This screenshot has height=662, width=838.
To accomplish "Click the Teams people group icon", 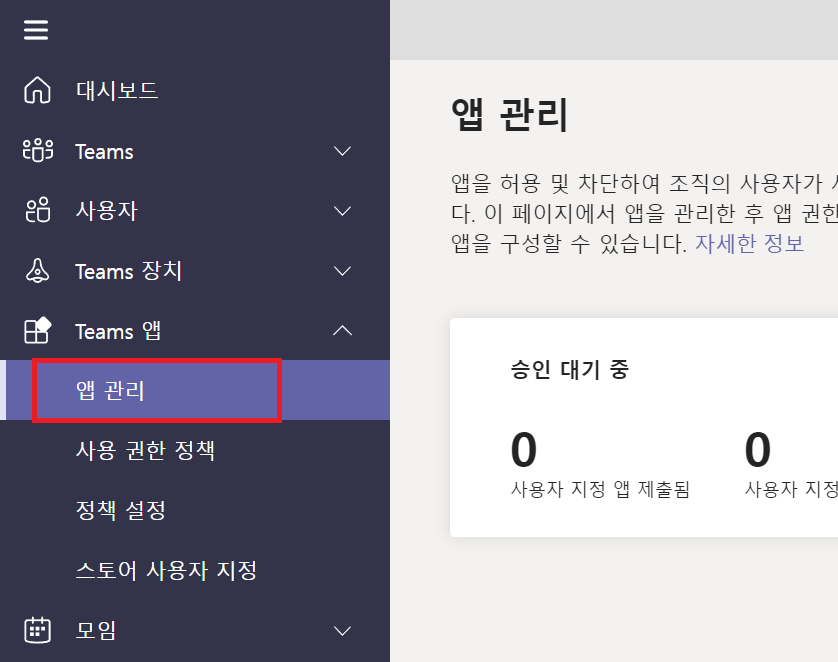I will click(37, 151).
